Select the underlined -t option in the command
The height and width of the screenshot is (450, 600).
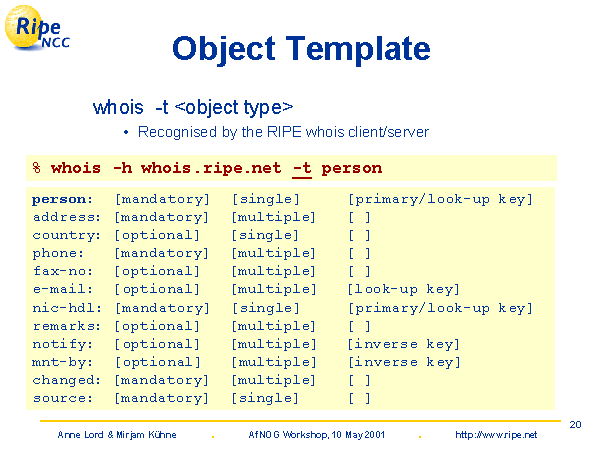[301, 168]
